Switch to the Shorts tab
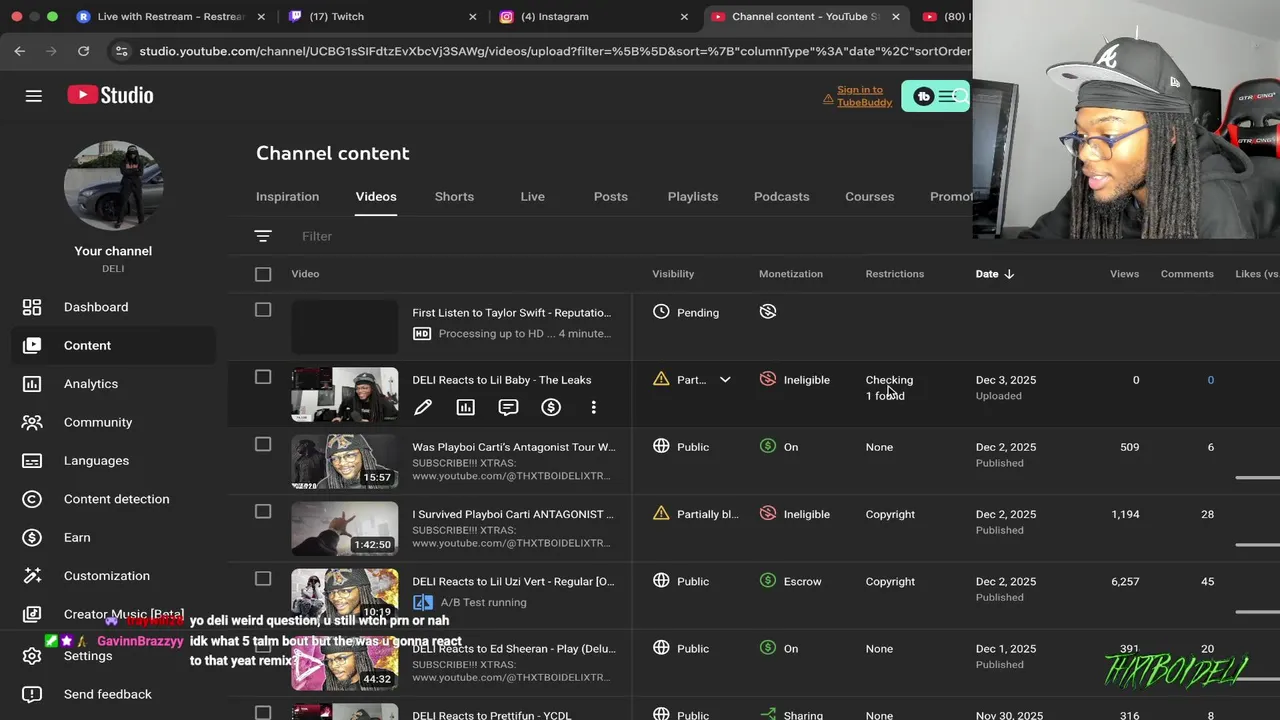This screenshot has width=1280, height=720. (x=454, y=197)
